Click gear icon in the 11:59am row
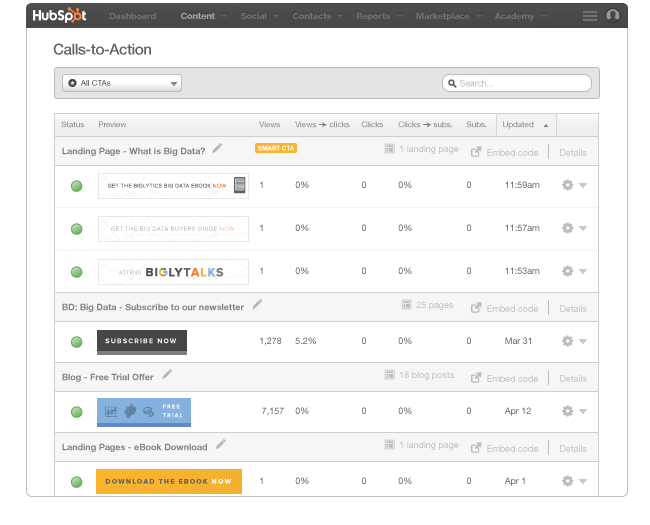 (x=568, y=185)
